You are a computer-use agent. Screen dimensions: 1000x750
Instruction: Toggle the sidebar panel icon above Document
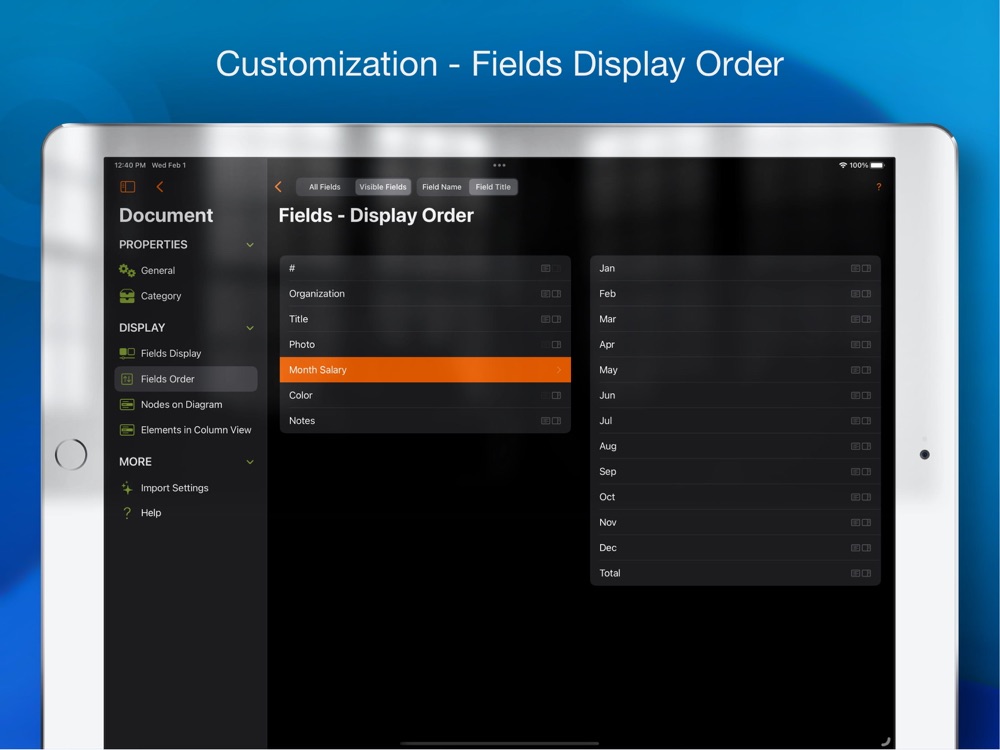[128, 186]
